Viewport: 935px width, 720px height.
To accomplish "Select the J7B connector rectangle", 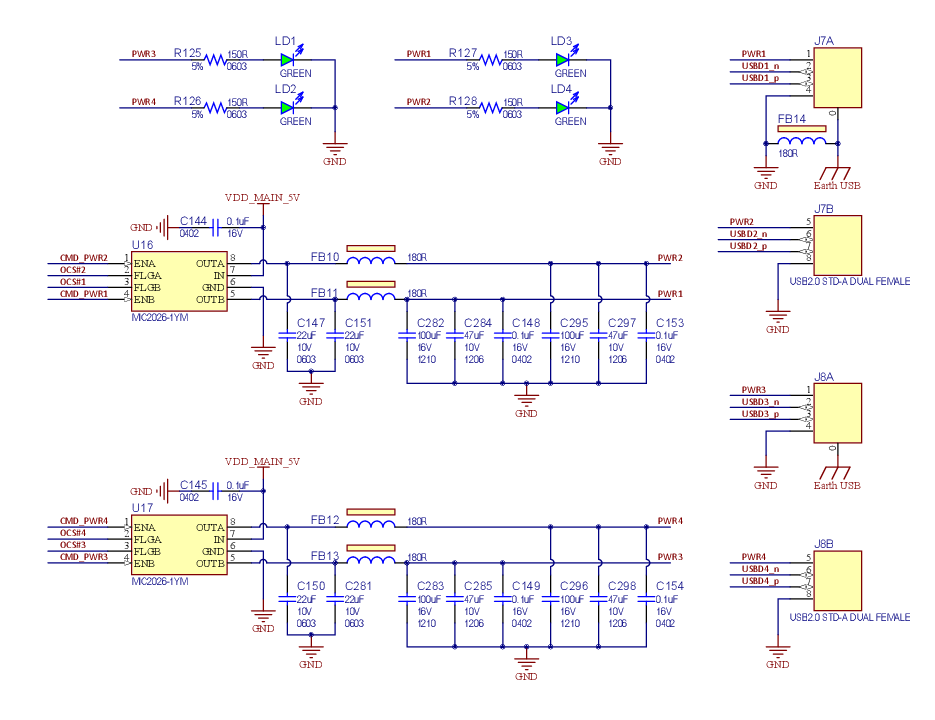I will (x=837, y=243).
